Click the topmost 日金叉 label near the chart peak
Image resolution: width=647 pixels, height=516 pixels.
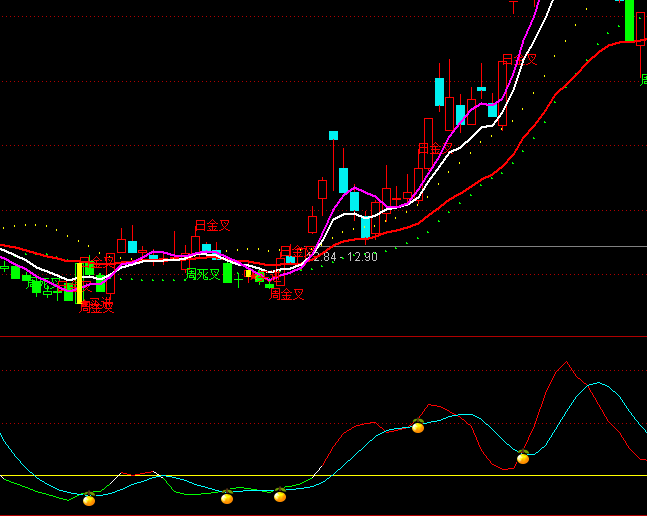click(519, 59)
